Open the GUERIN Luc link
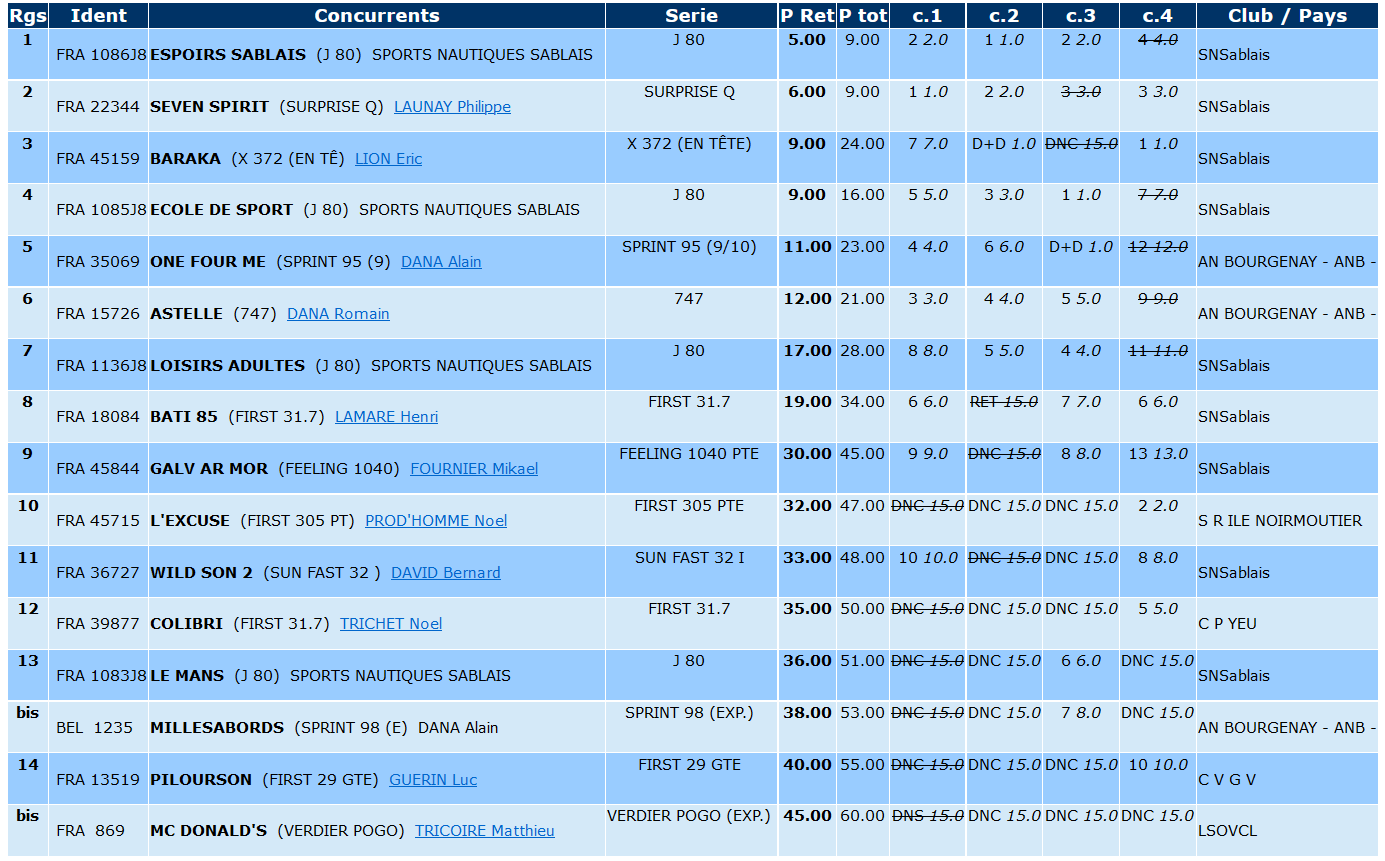 tap(433, 780)
